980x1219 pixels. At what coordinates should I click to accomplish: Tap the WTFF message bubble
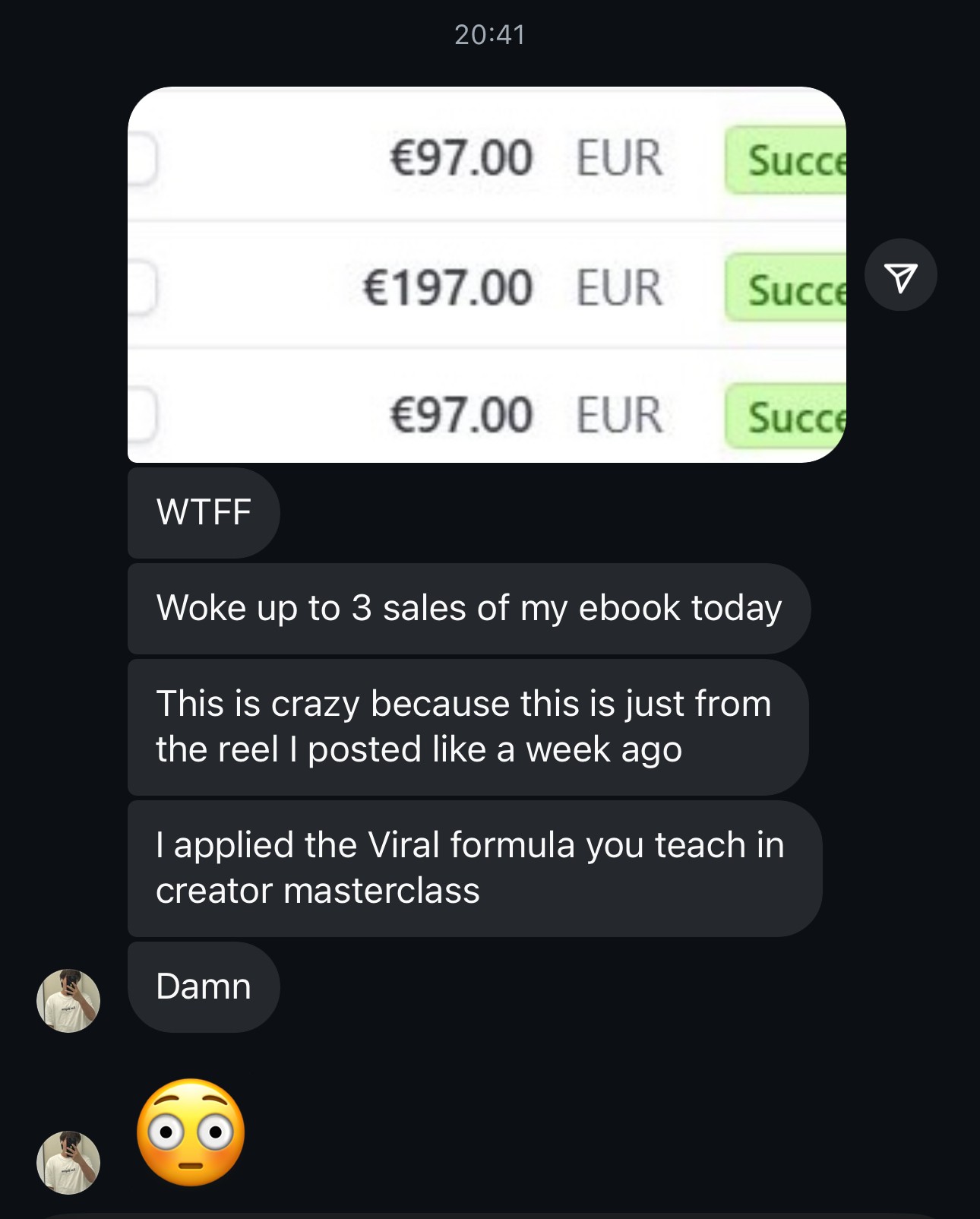[204, 512]
